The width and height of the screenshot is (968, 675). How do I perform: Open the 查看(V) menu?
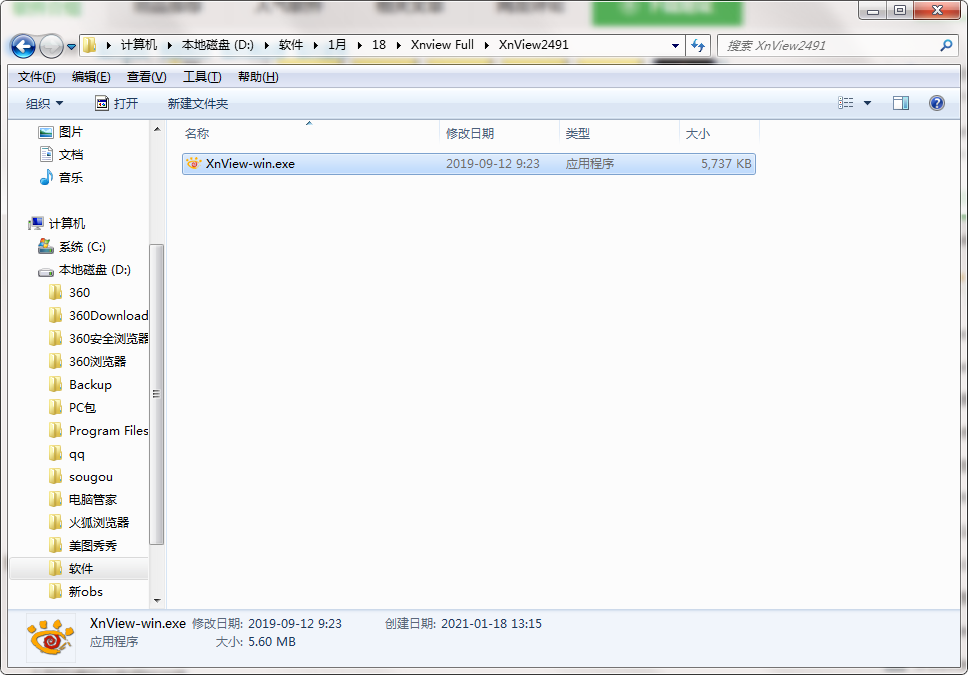click(146, 77)
